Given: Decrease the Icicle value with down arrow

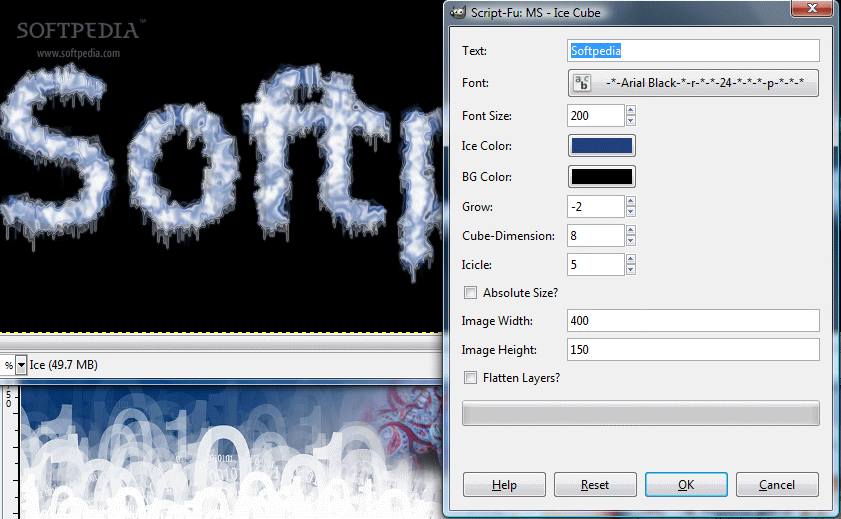Looking at the screenshot, I should (x=631, y=270).
